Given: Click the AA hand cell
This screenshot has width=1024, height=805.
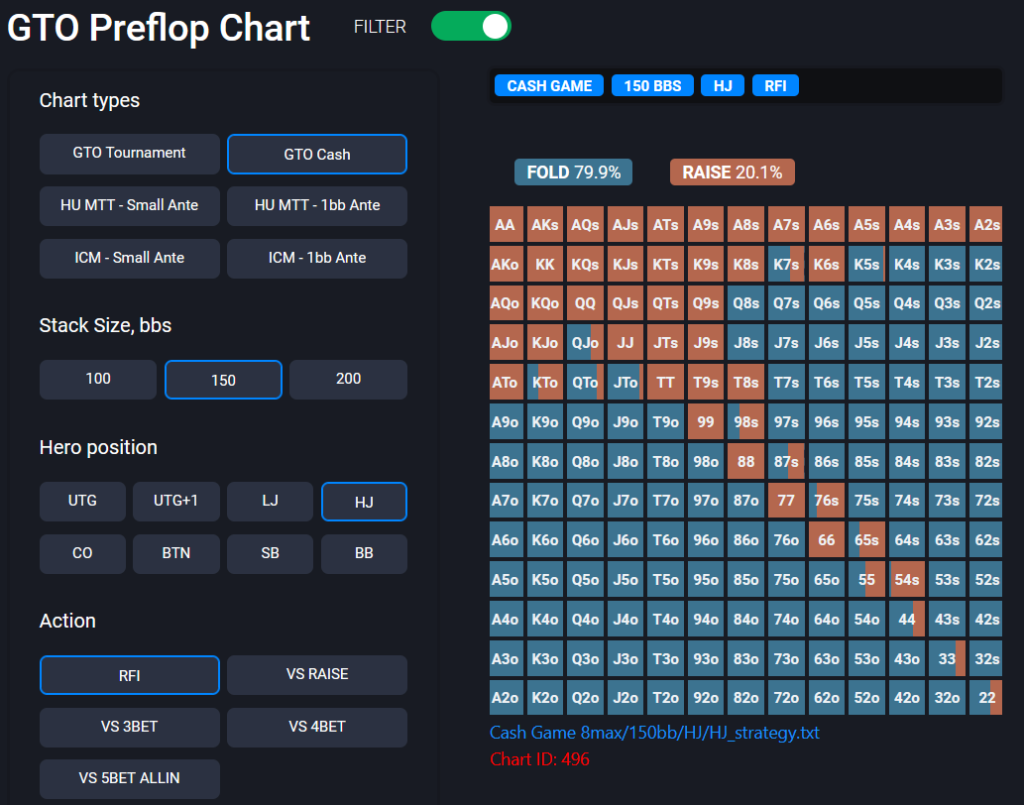Looking at the screenshot, I should 505,225.
